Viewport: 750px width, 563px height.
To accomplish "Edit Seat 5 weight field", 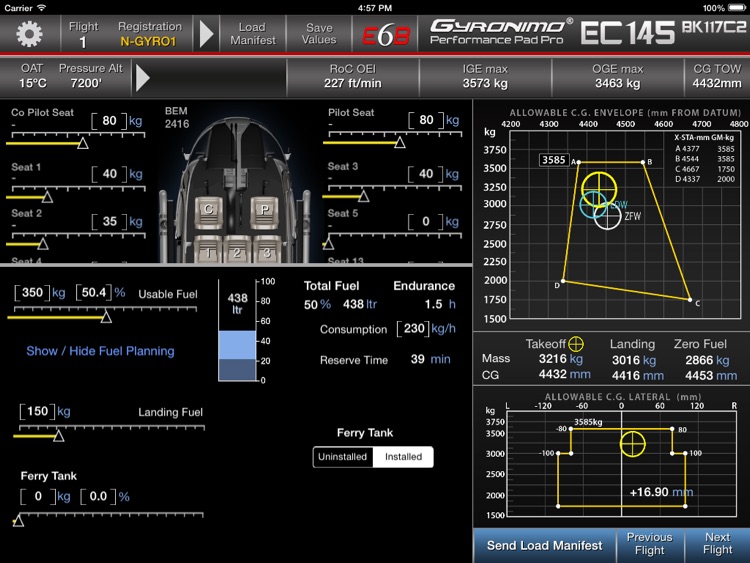I will coord(426,221).
